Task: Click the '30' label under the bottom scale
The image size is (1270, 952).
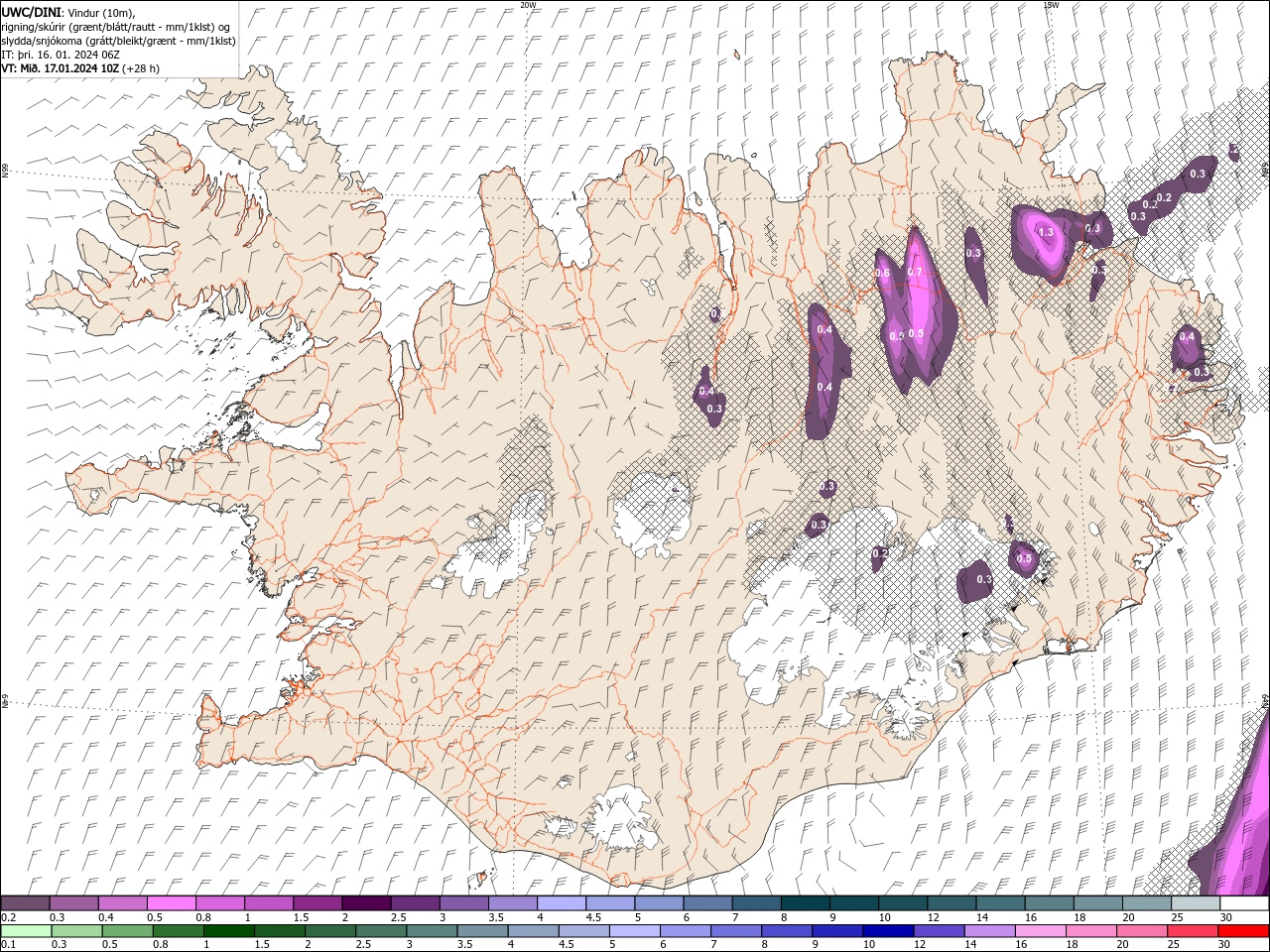Action: tap(1226, 945)
